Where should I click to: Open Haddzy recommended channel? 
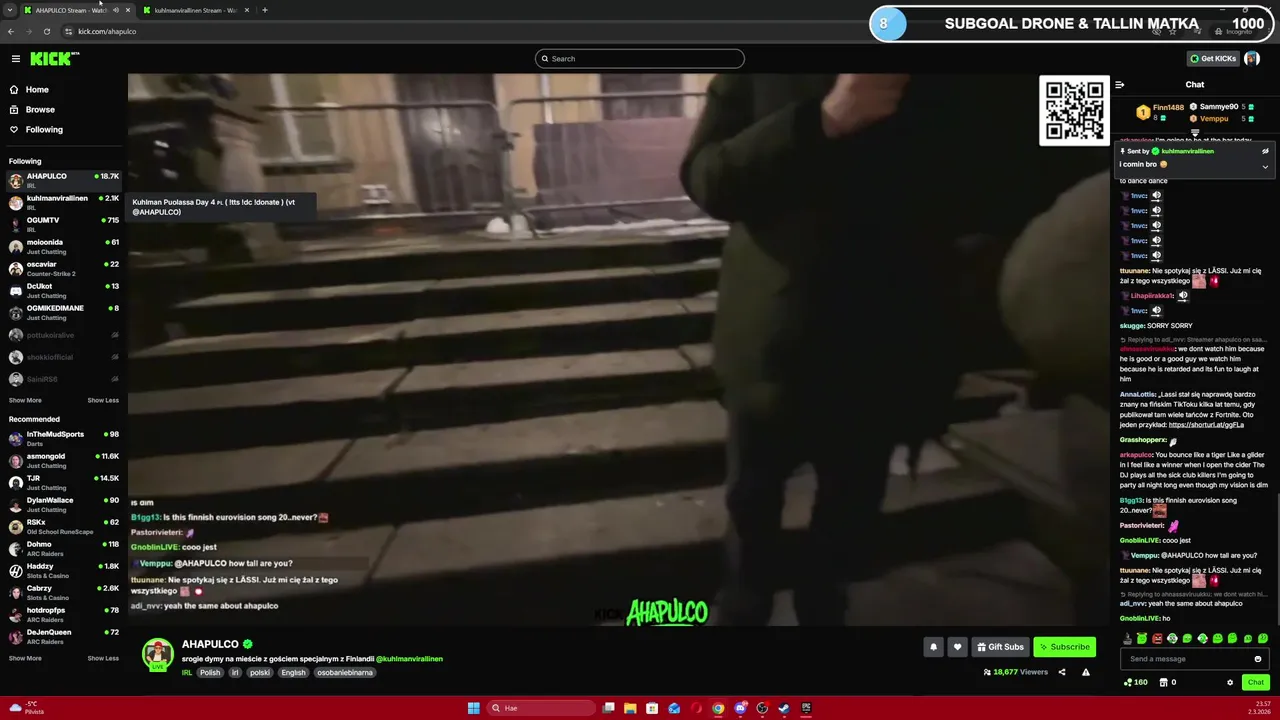[x=64, y=570]
